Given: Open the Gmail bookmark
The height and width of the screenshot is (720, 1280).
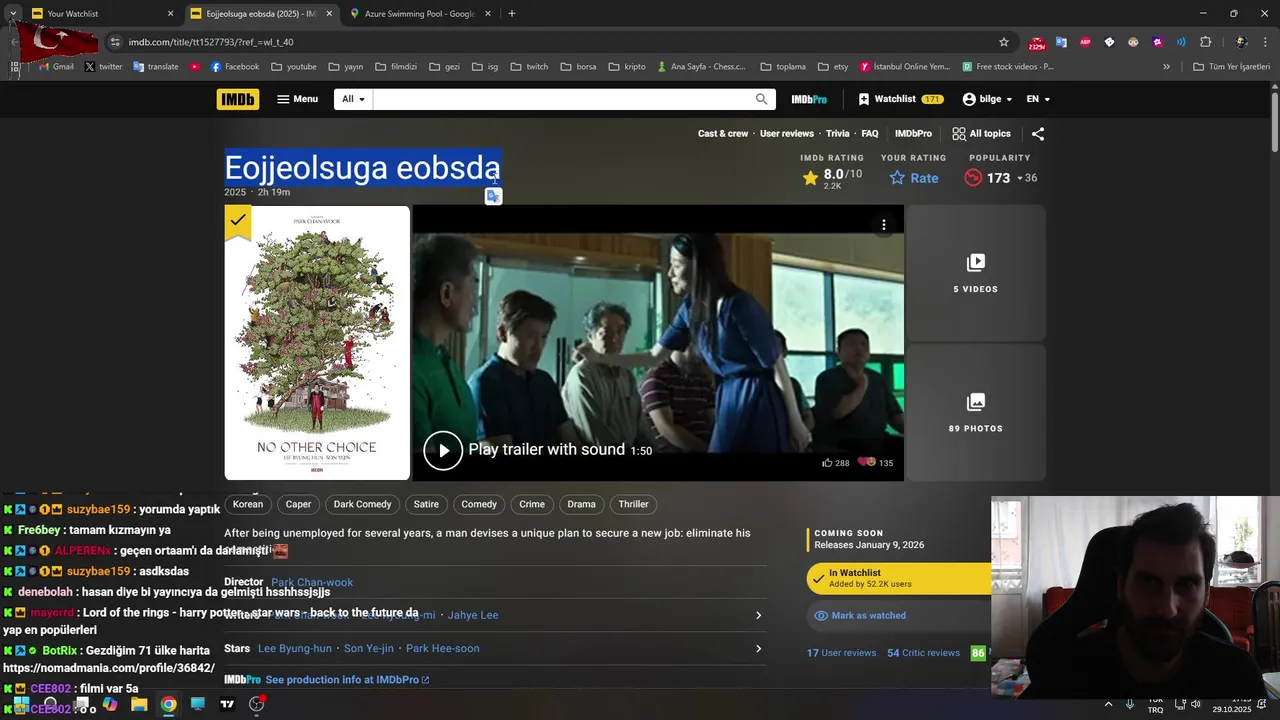Looking at the screenshot, I should (x=56, y=67).
